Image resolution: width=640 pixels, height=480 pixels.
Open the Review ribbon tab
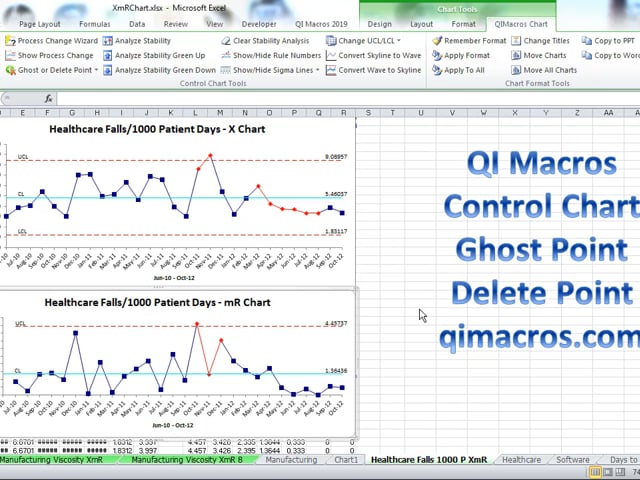[176, 24]
